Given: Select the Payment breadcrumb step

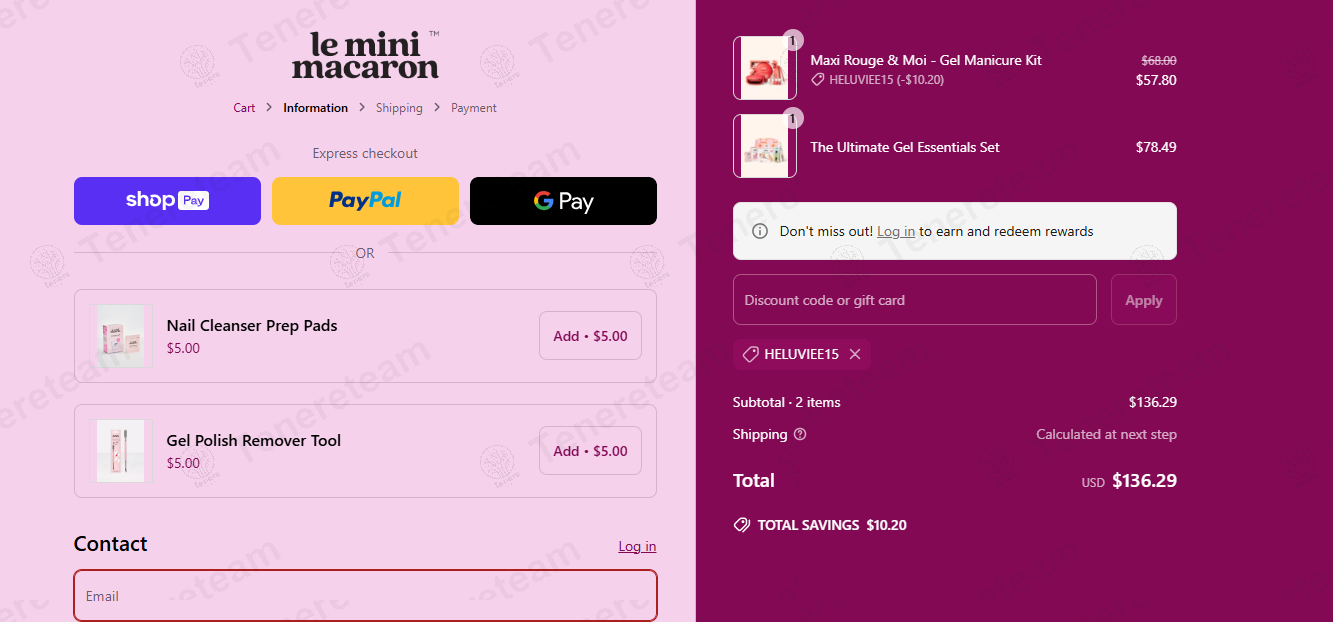Looking at the screenshot, I should point(473,108).
